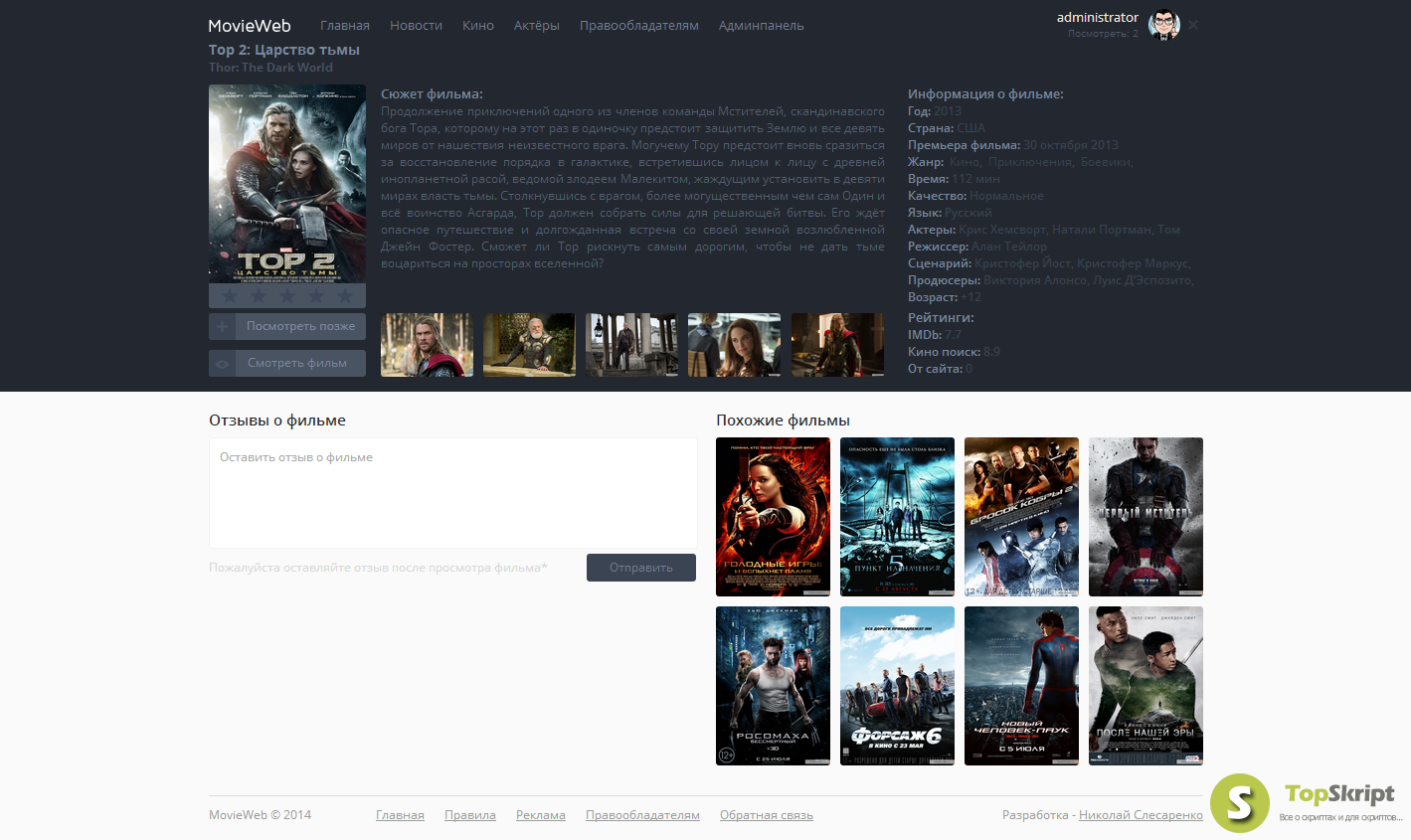This screenshot has height=840, width=1411.
Task: Click the director link Алан Тейлор
Action: [1009, 247]
